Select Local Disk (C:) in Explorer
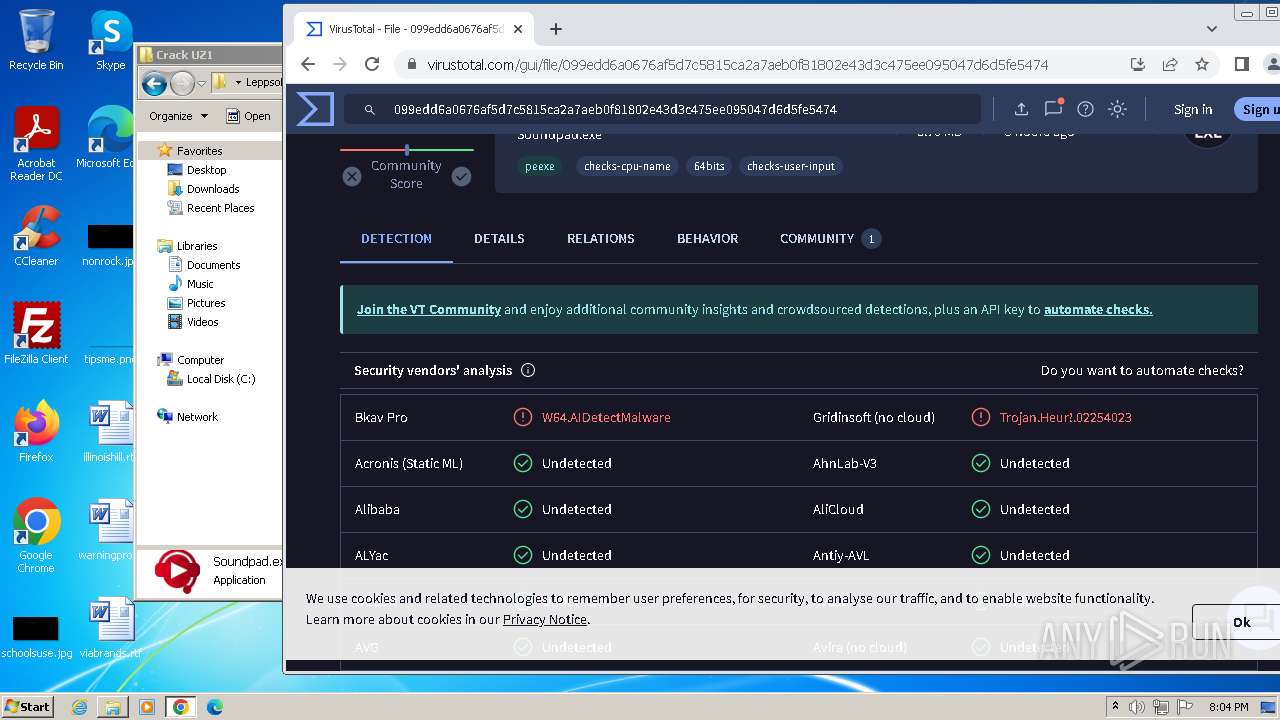1280x720 pixels. click(221, 379)
